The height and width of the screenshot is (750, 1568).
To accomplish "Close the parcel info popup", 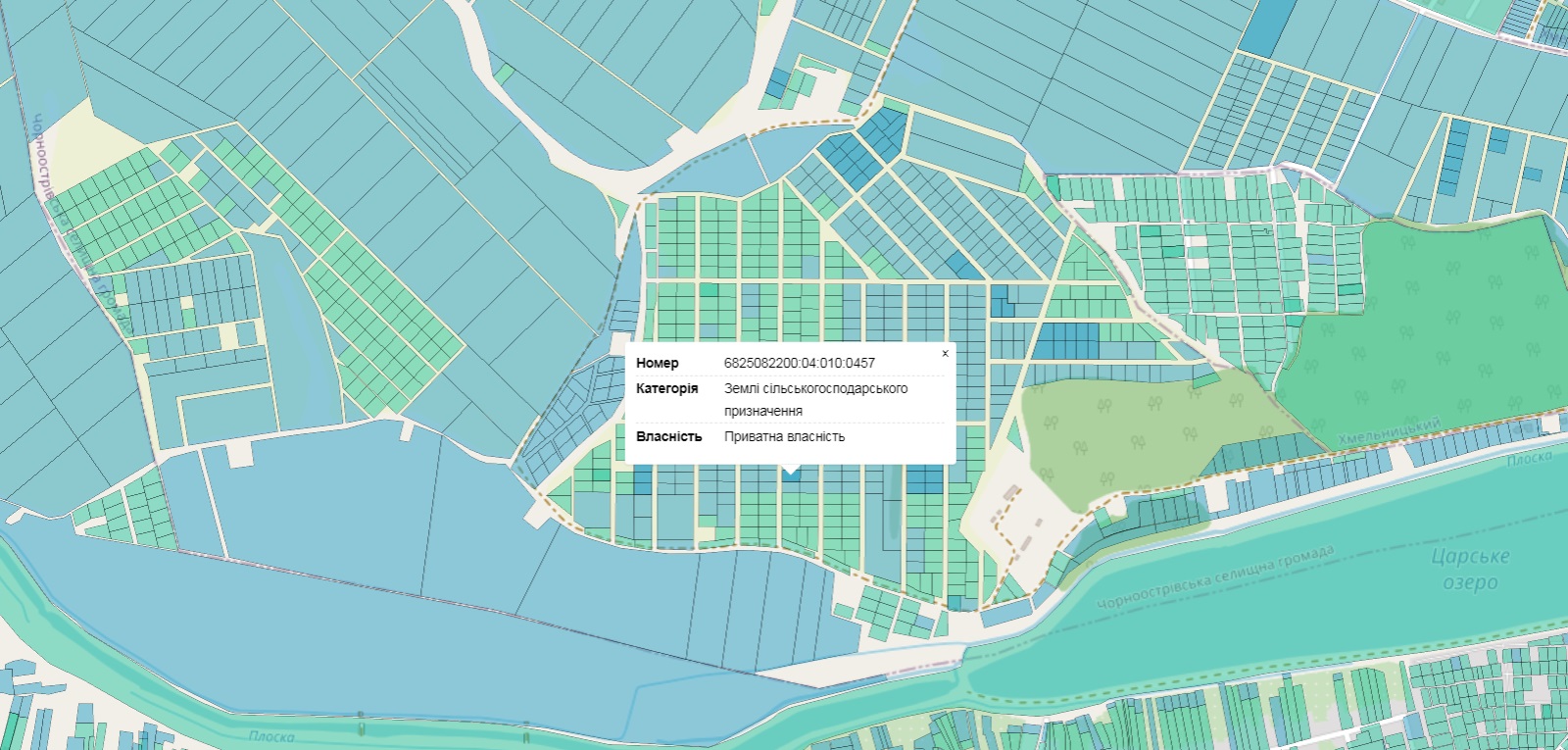I will coord(945,353).
